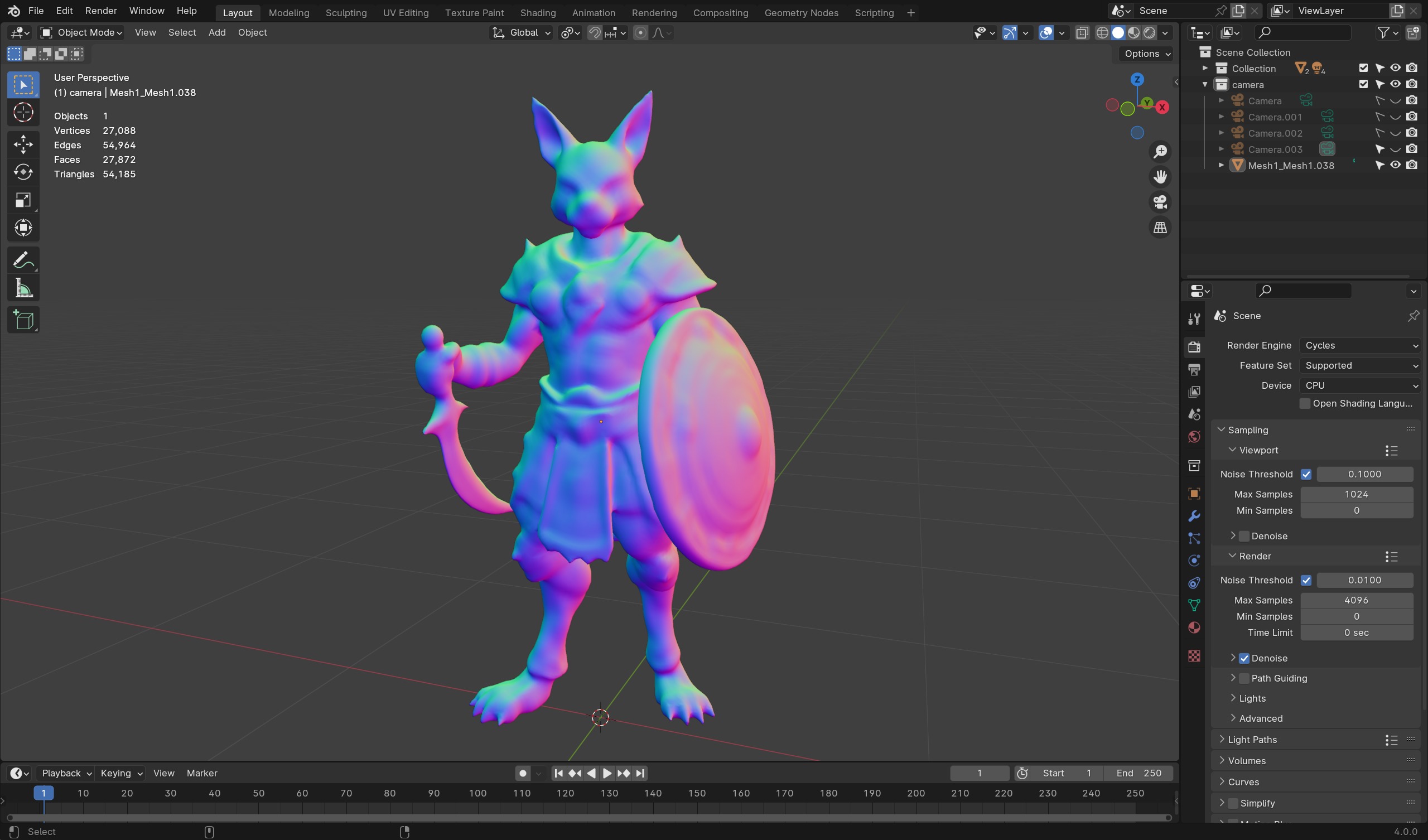Screen dimensions: 1428x840
Task: Open the viewport Add menu
Action: pos(216,33)
